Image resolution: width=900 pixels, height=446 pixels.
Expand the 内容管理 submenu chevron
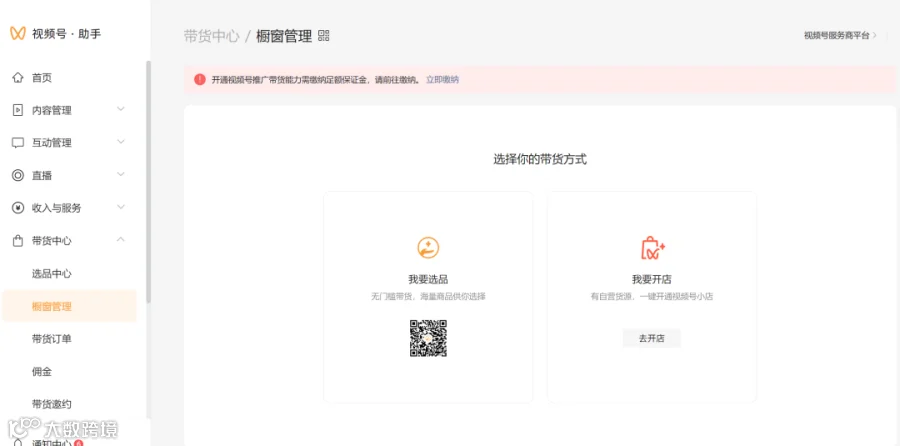coord(121,109)
